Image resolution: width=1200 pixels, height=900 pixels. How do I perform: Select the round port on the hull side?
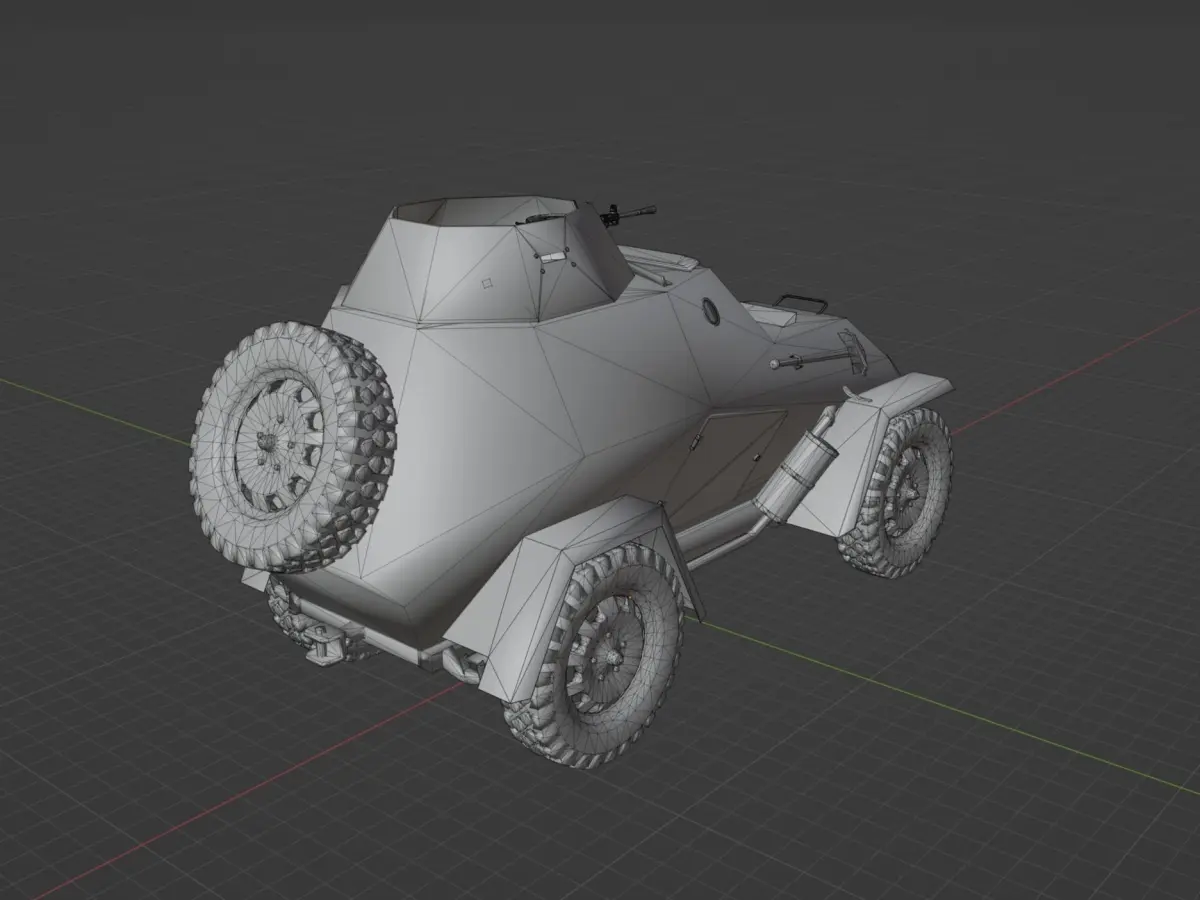[x=711, y=312]
